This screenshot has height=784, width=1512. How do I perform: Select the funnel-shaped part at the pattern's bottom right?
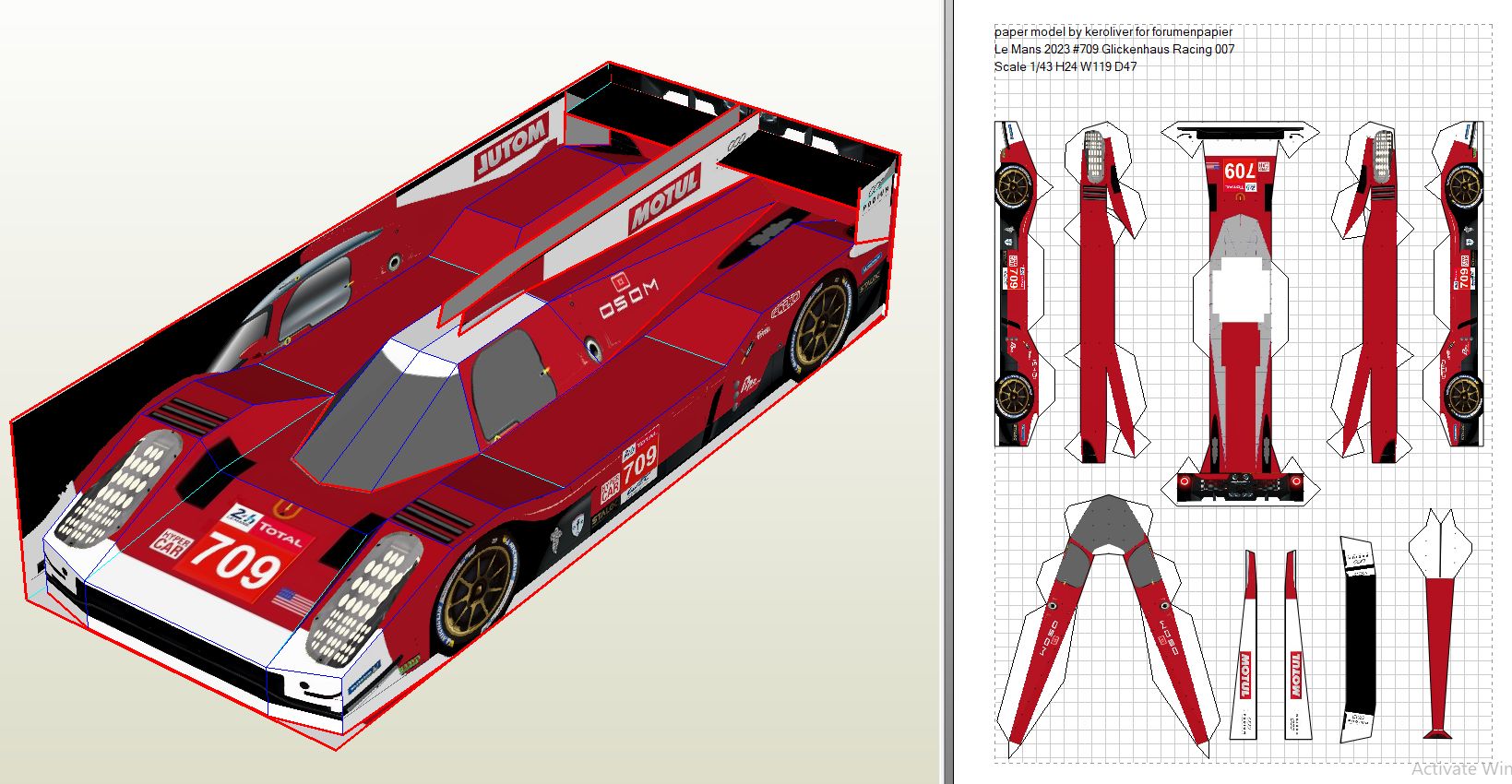pos(1438,627)
